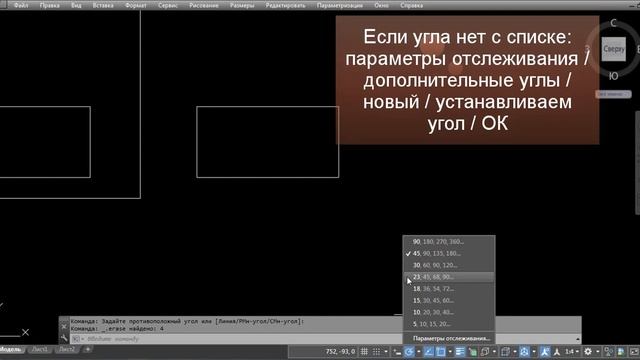This screenshot has height=360, width=640.
Task: Click the clean screen icon
Action: point(634,351)
